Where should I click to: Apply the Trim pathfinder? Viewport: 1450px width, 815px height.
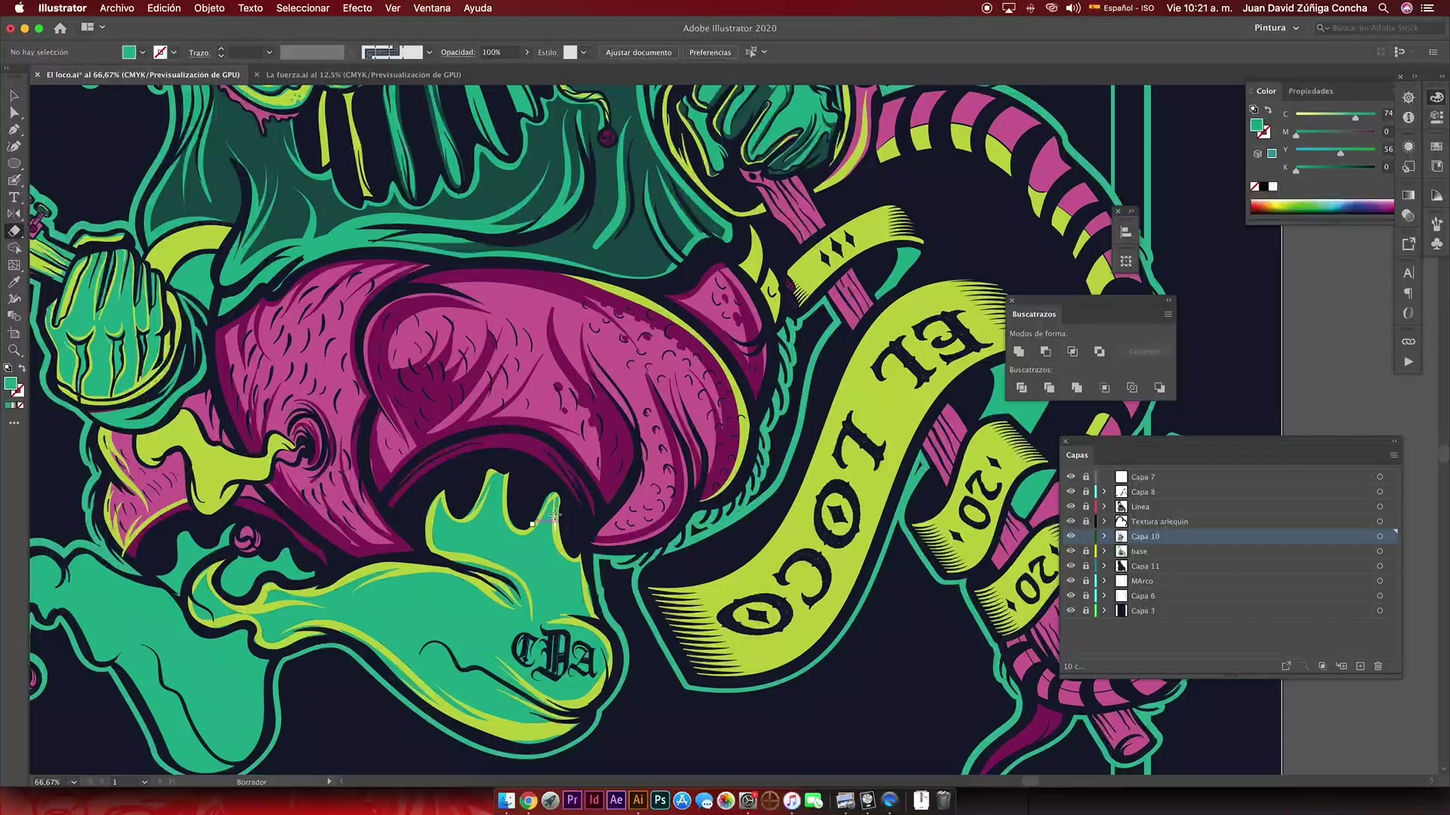click(x=1049, y=388)
